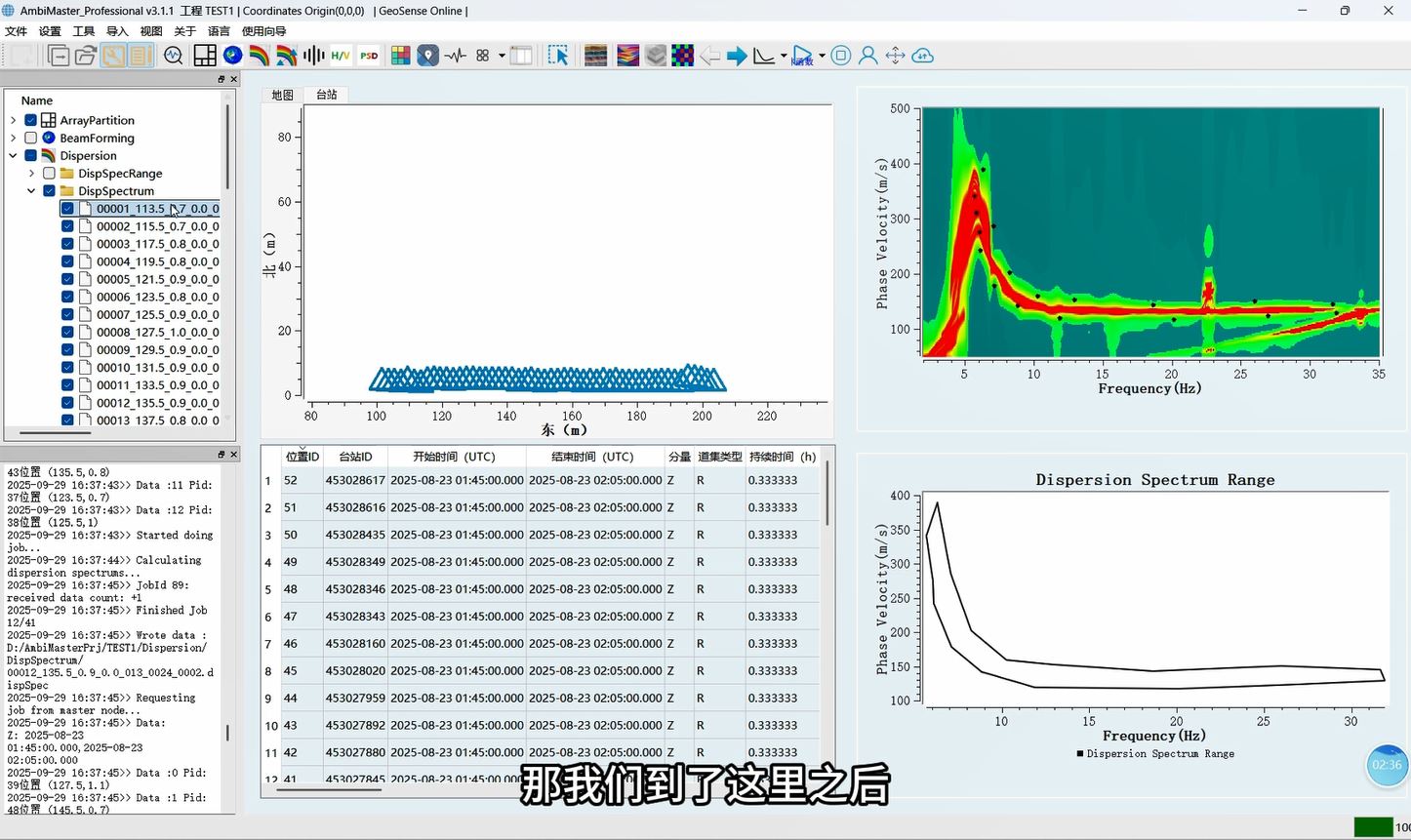Switch to the 地图 tab
This screenshot has width=1411, height=840.
pyautogui.click(x=281, y=95)
